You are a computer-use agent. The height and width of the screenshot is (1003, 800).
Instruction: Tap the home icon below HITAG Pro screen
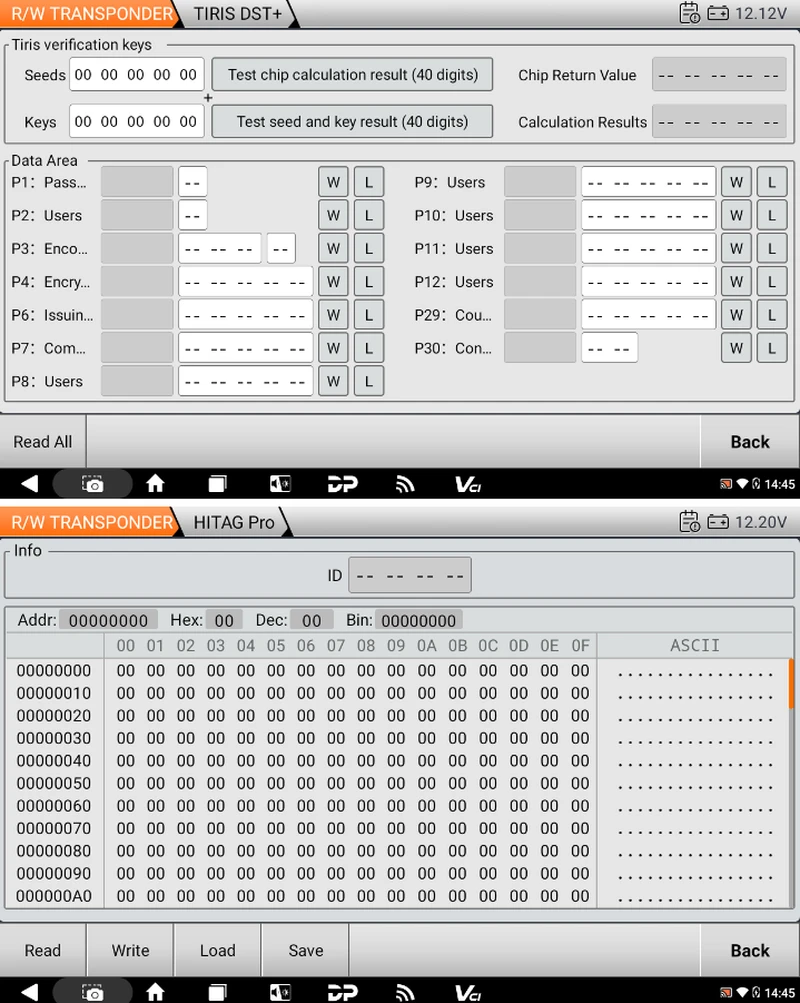click(x=155, y=992)
